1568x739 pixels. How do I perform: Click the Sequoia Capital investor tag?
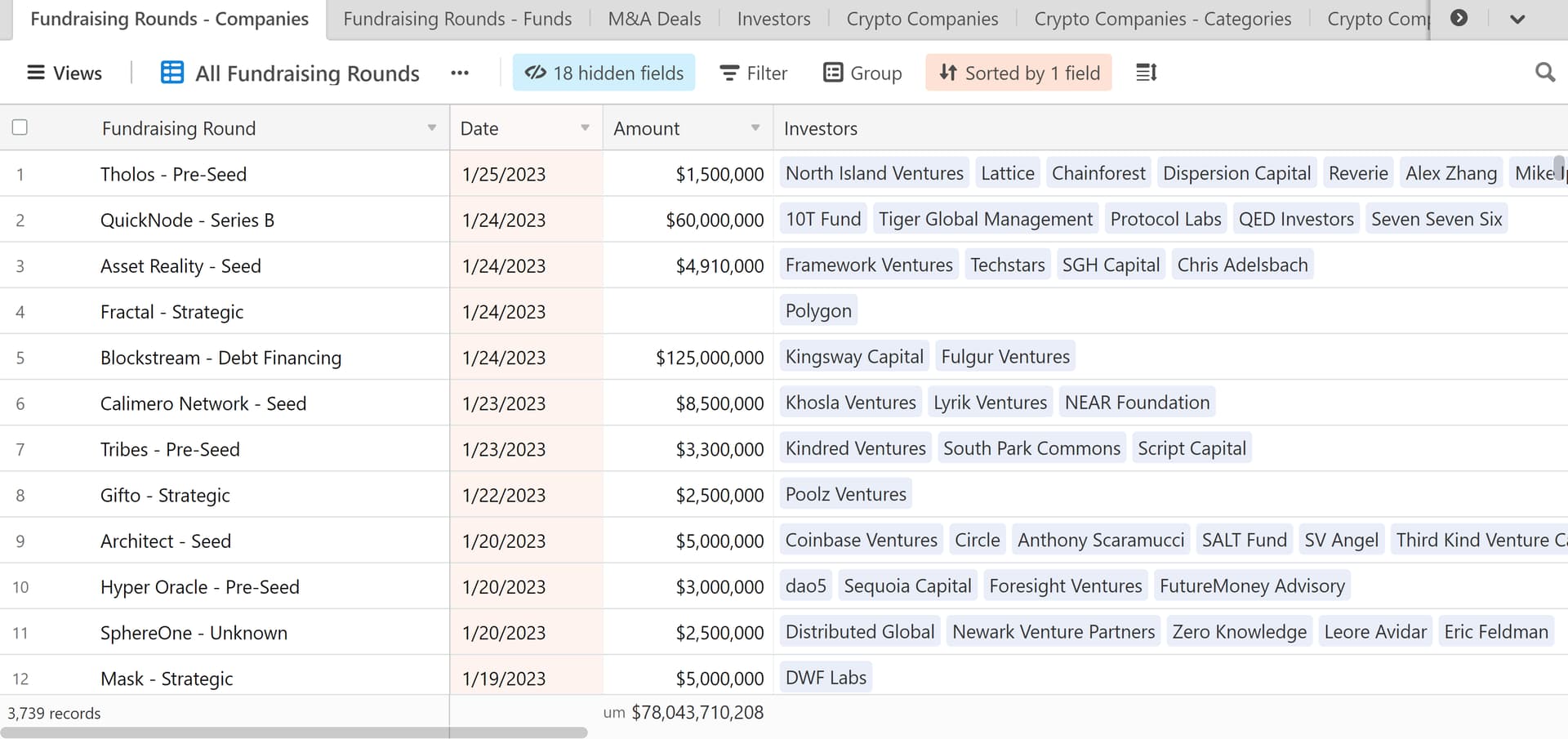[907, 585]
